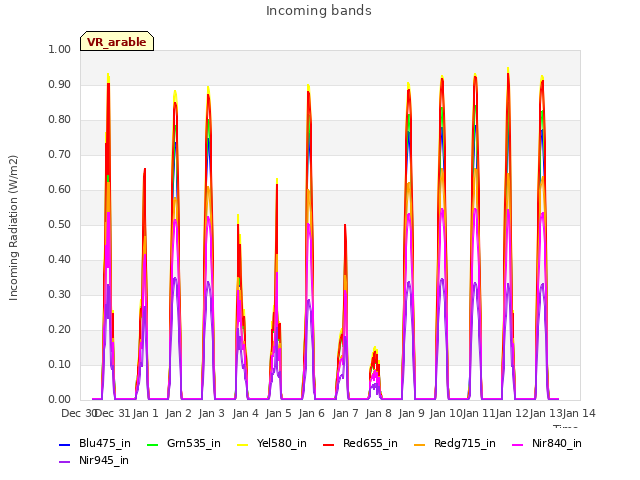Click the Jan 12 peak in the chart
This screenshot has height=480, width=640.
pyautogui.click(x=508, y=233)
